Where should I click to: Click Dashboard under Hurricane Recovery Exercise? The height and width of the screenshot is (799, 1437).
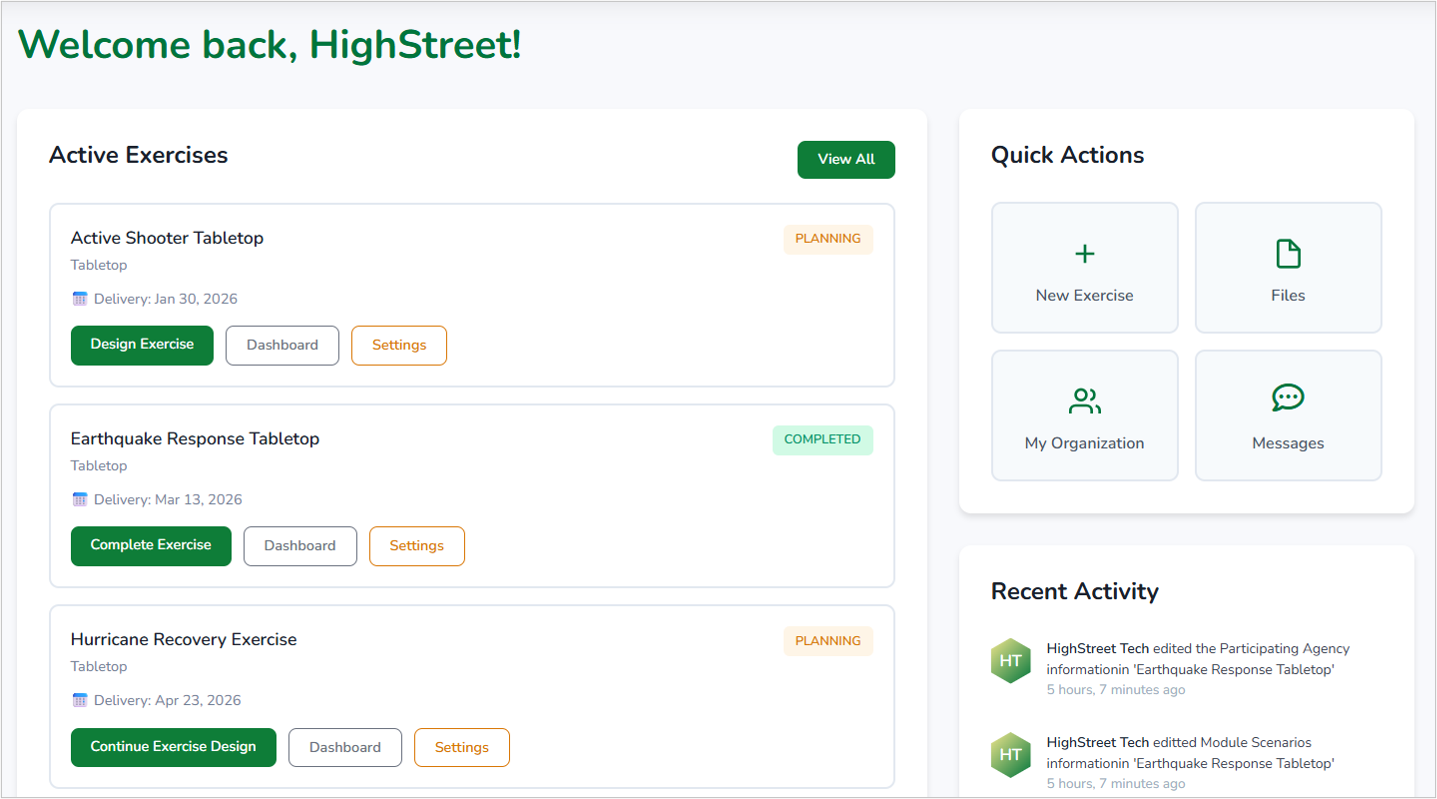(345, 747)
